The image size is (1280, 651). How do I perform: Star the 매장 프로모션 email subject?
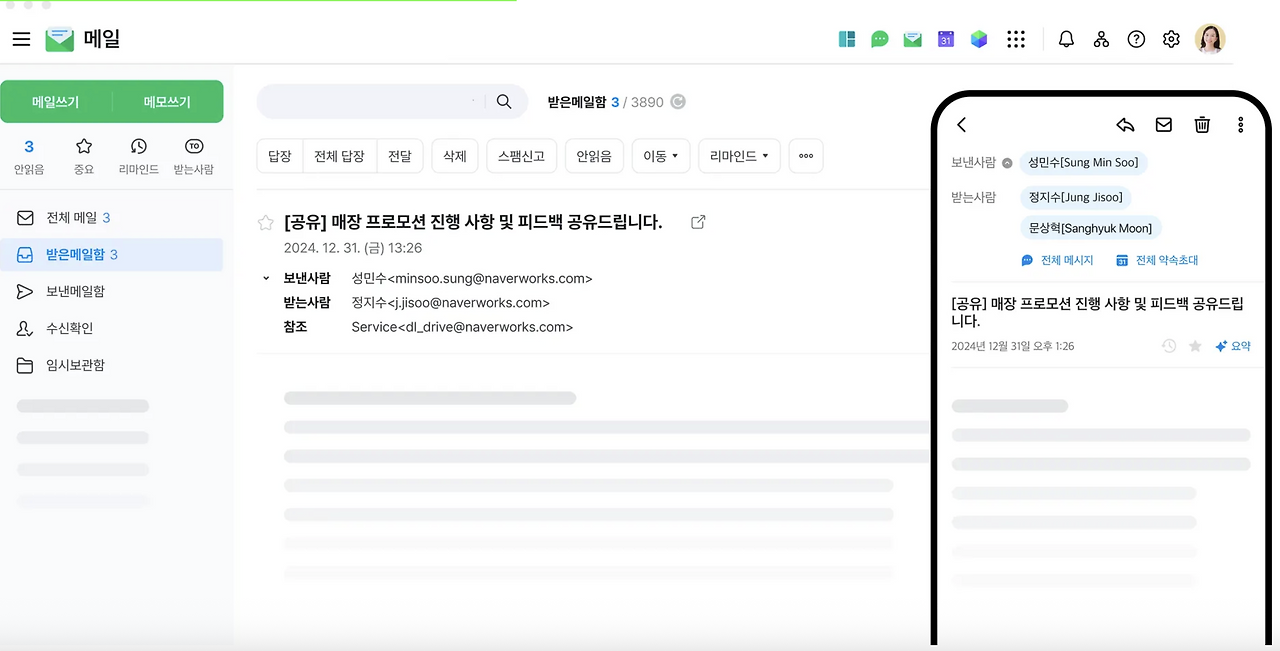264,222
